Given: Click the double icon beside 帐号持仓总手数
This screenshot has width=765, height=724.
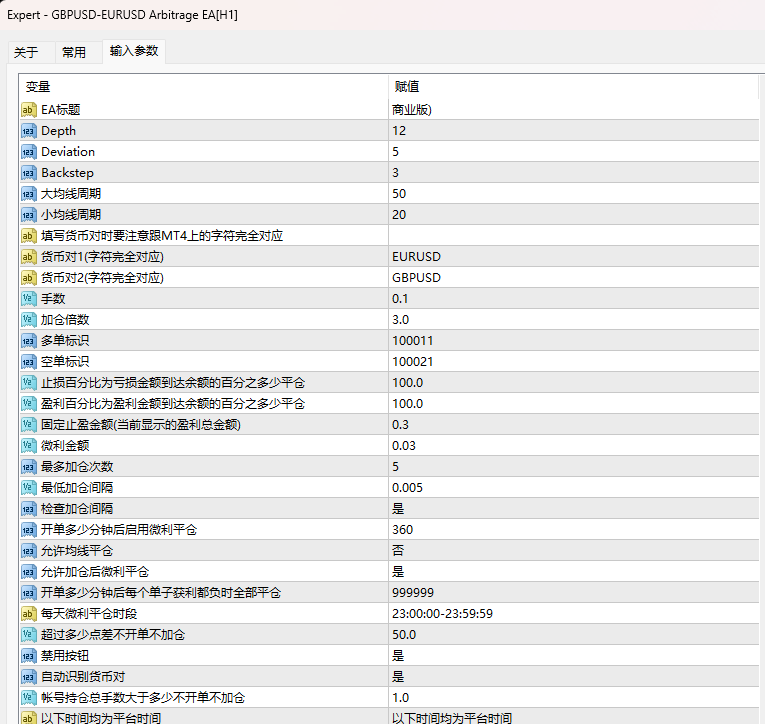Looking at the screenshot, I should pyautogui.click(x=29, y=697).
